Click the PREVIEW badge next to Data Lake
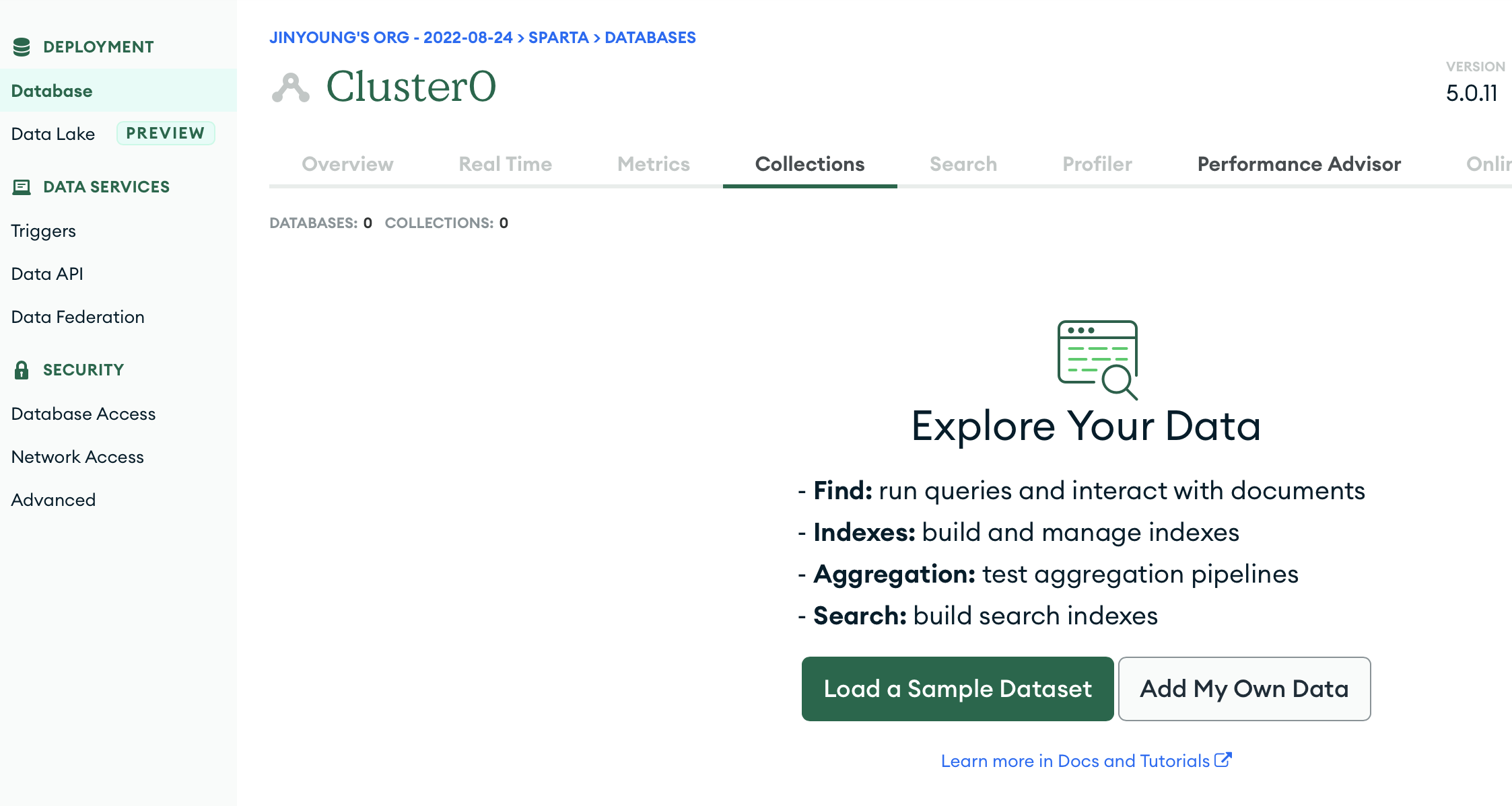The width and height of the screenshot is (1512, 806). (166, 133)
